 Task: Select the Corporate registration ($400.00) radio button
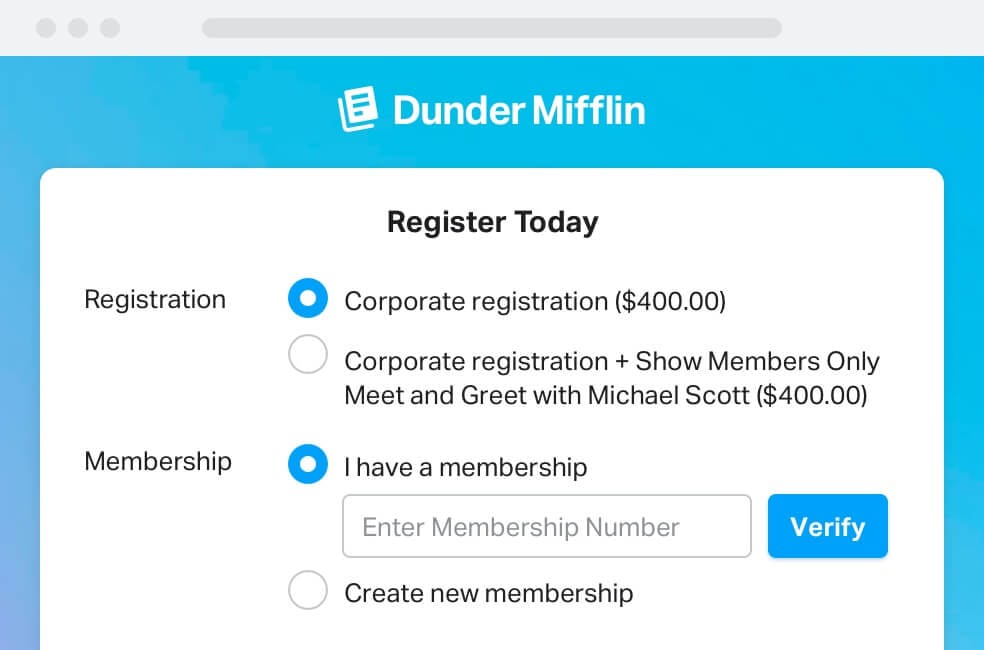[308, 299]
